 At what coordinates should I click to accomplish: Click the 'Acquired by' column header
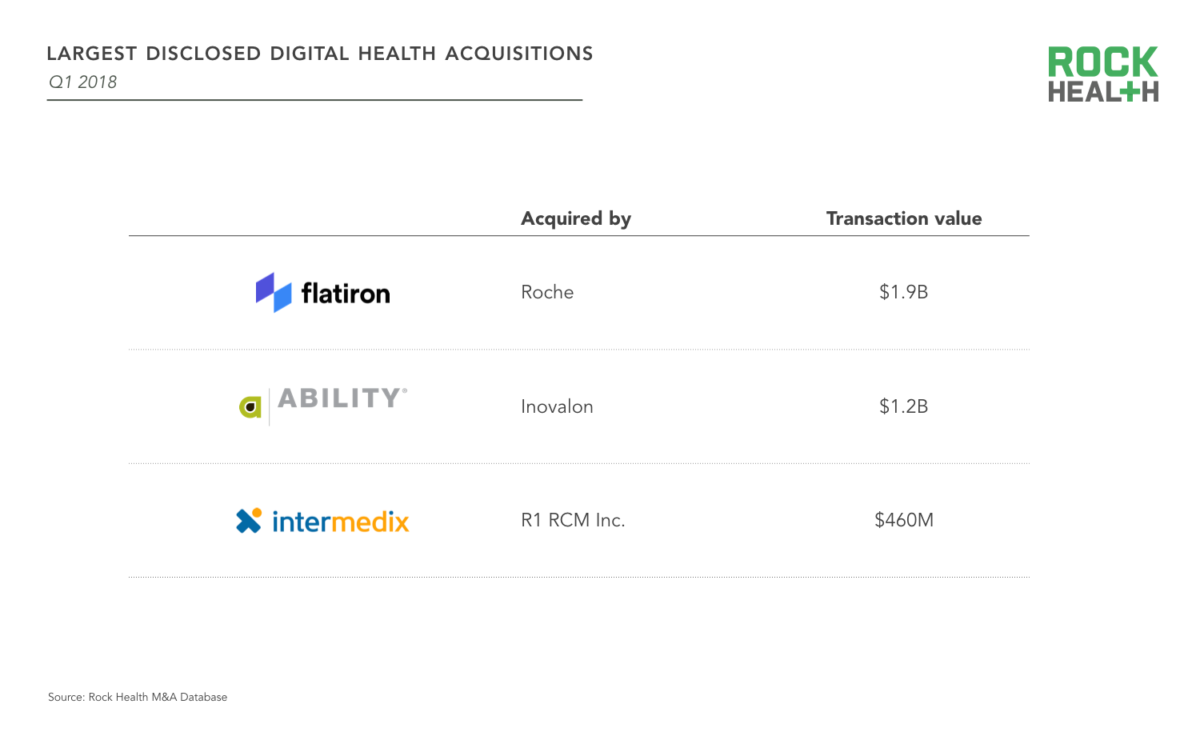[x=576, y=218]
